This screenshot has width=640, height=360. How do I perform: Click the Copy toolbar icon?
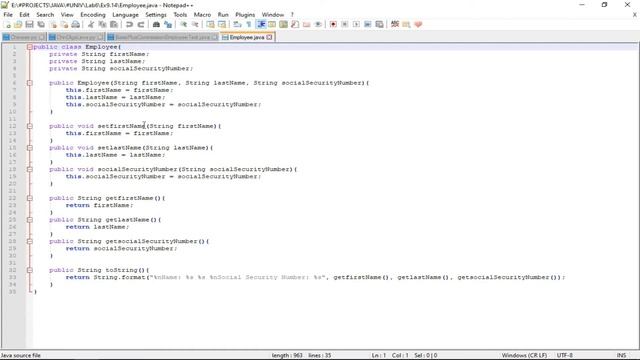(x=102, y=24)
